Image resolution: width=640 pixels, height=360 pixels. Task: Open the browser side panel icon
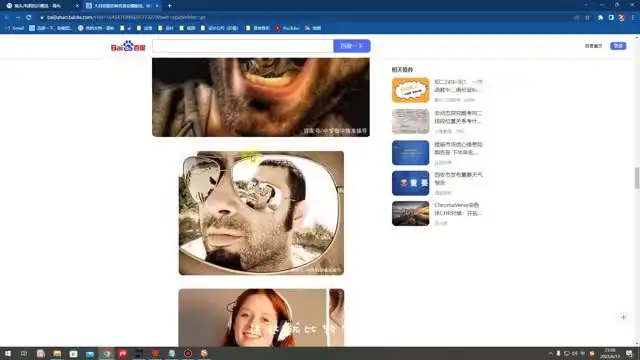(611, 18)
